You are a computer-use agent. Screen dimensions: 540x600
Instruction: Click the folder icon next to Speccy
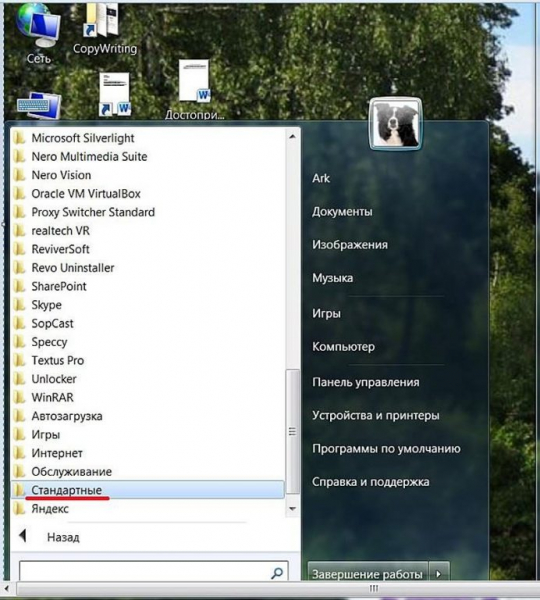[x=19, y=342]
